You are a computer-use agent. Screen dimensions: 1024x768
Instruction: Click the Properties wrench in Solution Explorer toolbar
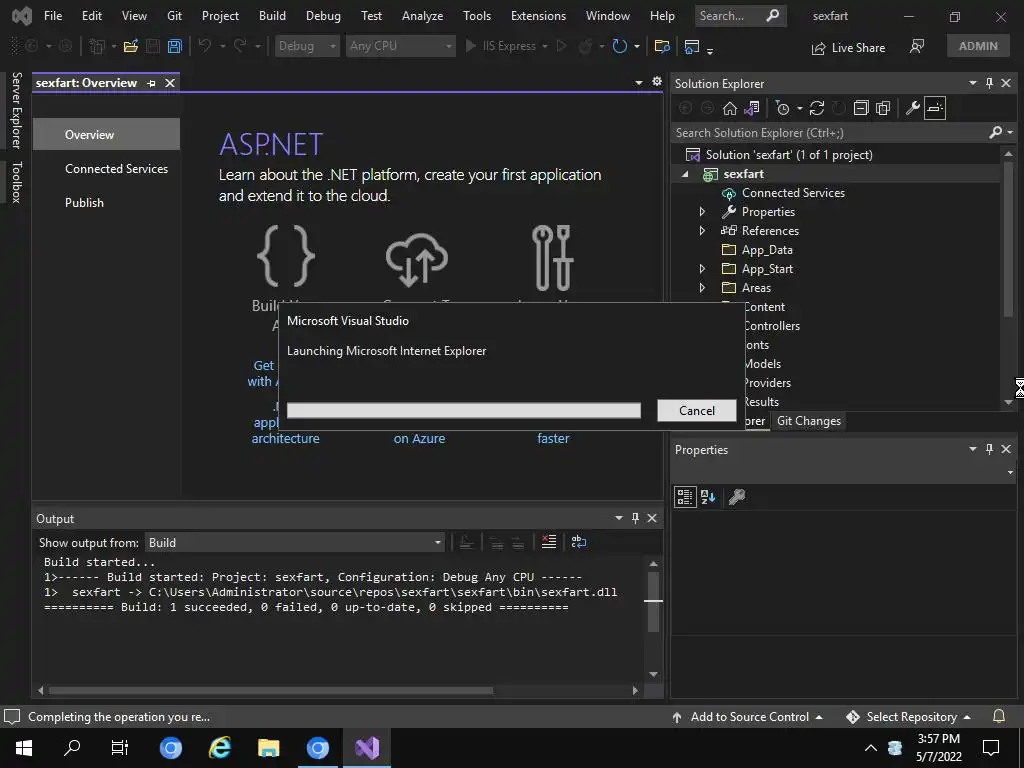[913, 108]
